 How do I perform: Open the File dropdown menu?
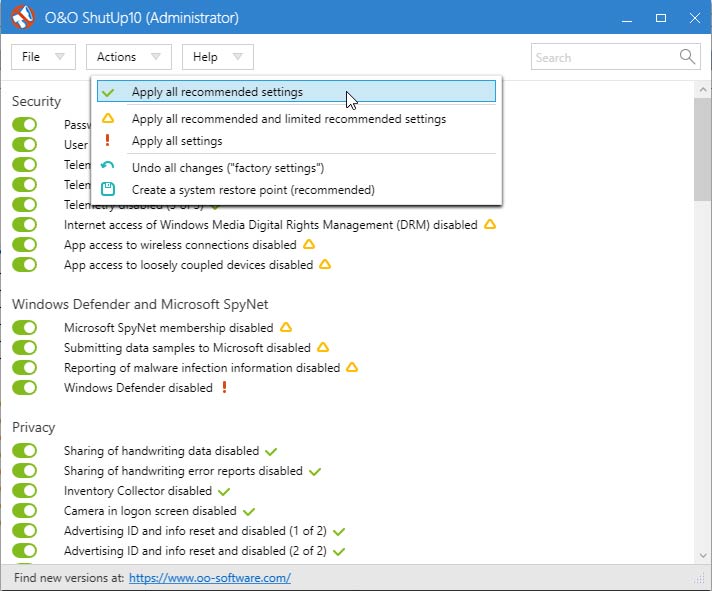click(x=43, y=57)
